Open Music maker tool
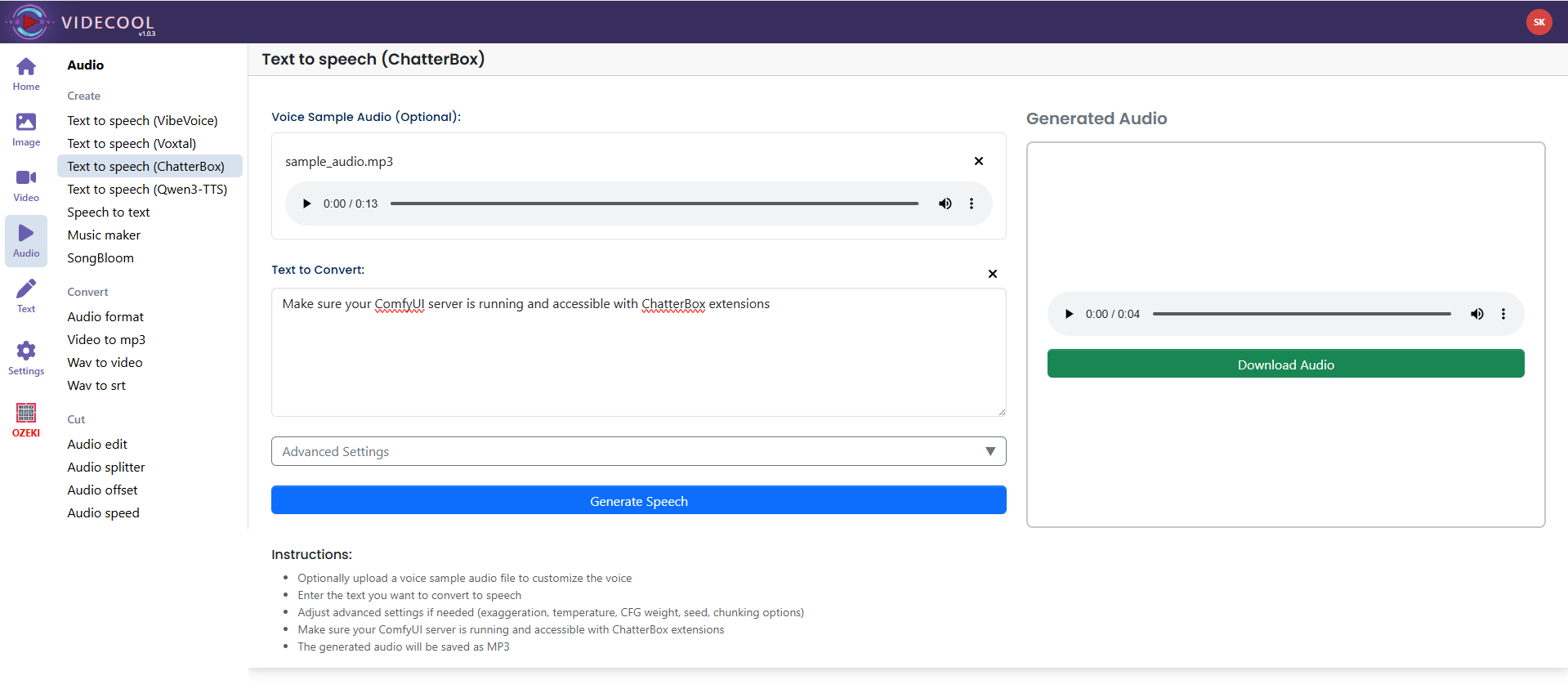 [x=104, y=235]
